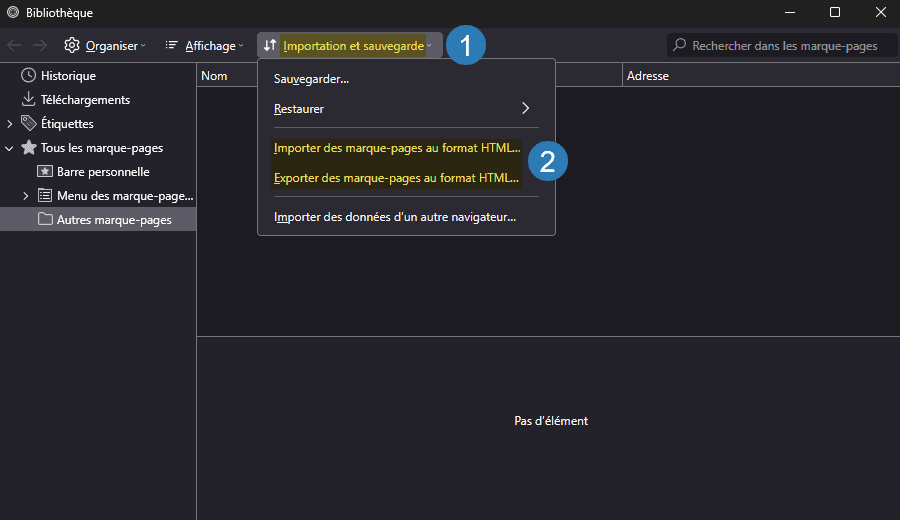Select Barre personnelle folder
The height and width of the screenshot is (520, 900).
pyautogui.click(x=98, y=172)
